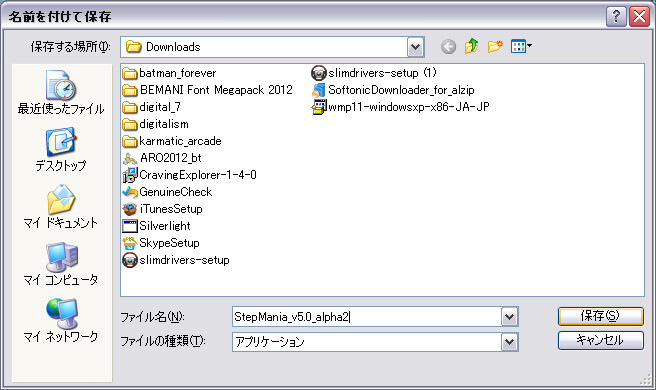Open マイ コンピュータ in the places bar
656x390 pixels.
(61, 264)
